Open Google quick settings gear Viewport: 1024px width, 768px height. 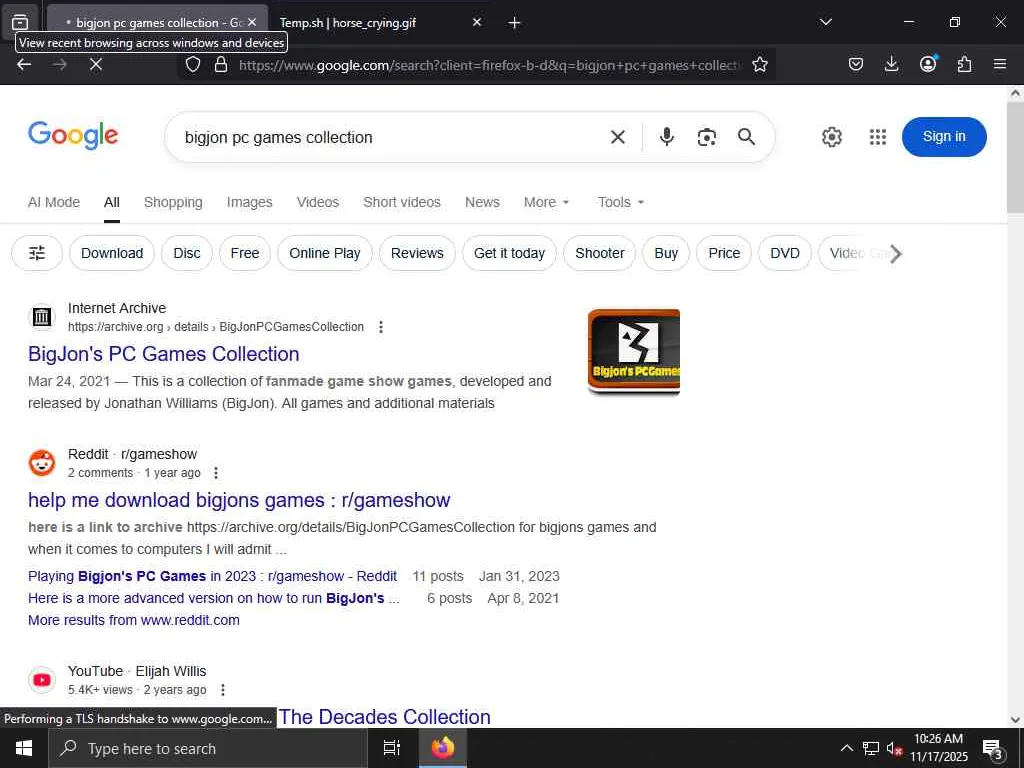pos(831,137)
